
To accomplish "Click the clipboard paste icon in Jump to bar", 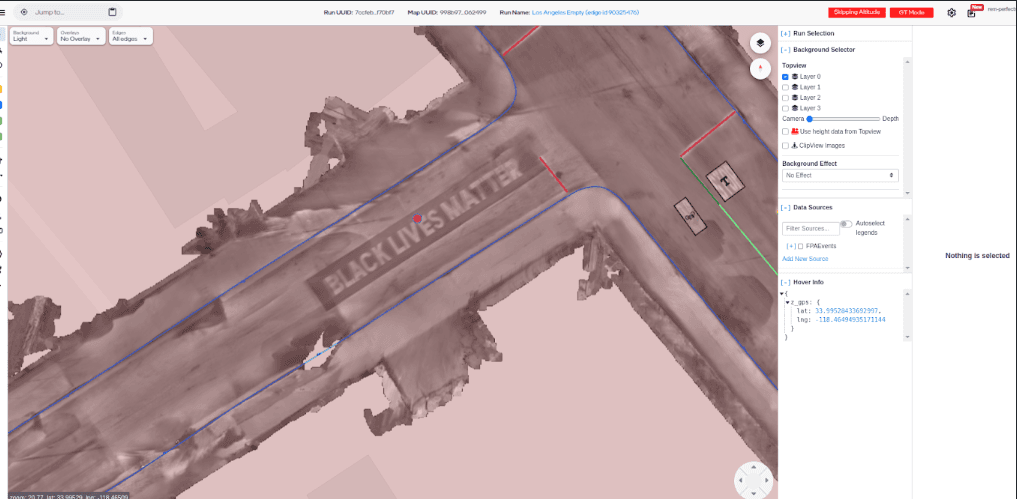I will 112,12.
